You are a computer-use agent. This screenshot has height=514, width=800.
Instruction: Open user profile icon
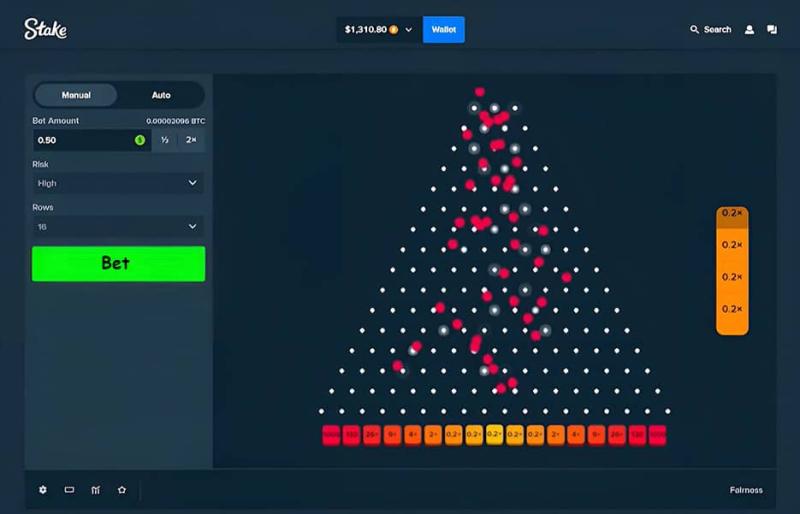tap(749, 30)
